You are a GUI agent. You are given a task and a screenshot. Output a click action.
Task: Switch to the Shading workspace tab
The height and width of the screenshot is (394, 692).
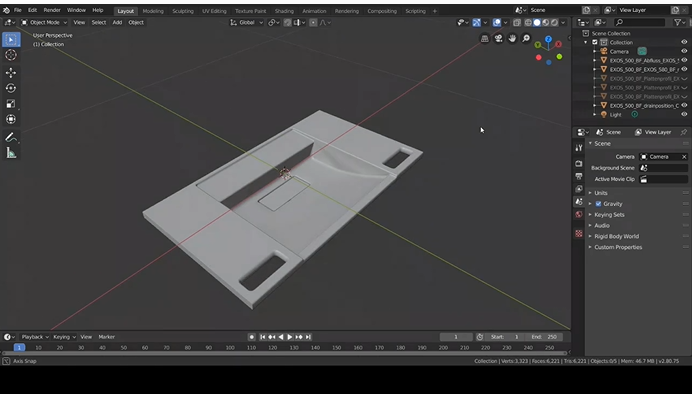(284, 11)
